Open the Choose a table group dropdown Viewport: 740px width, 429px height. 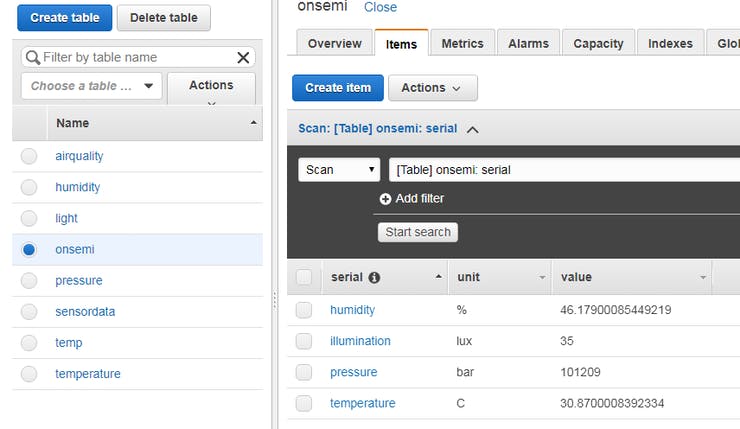coord(91,86)
